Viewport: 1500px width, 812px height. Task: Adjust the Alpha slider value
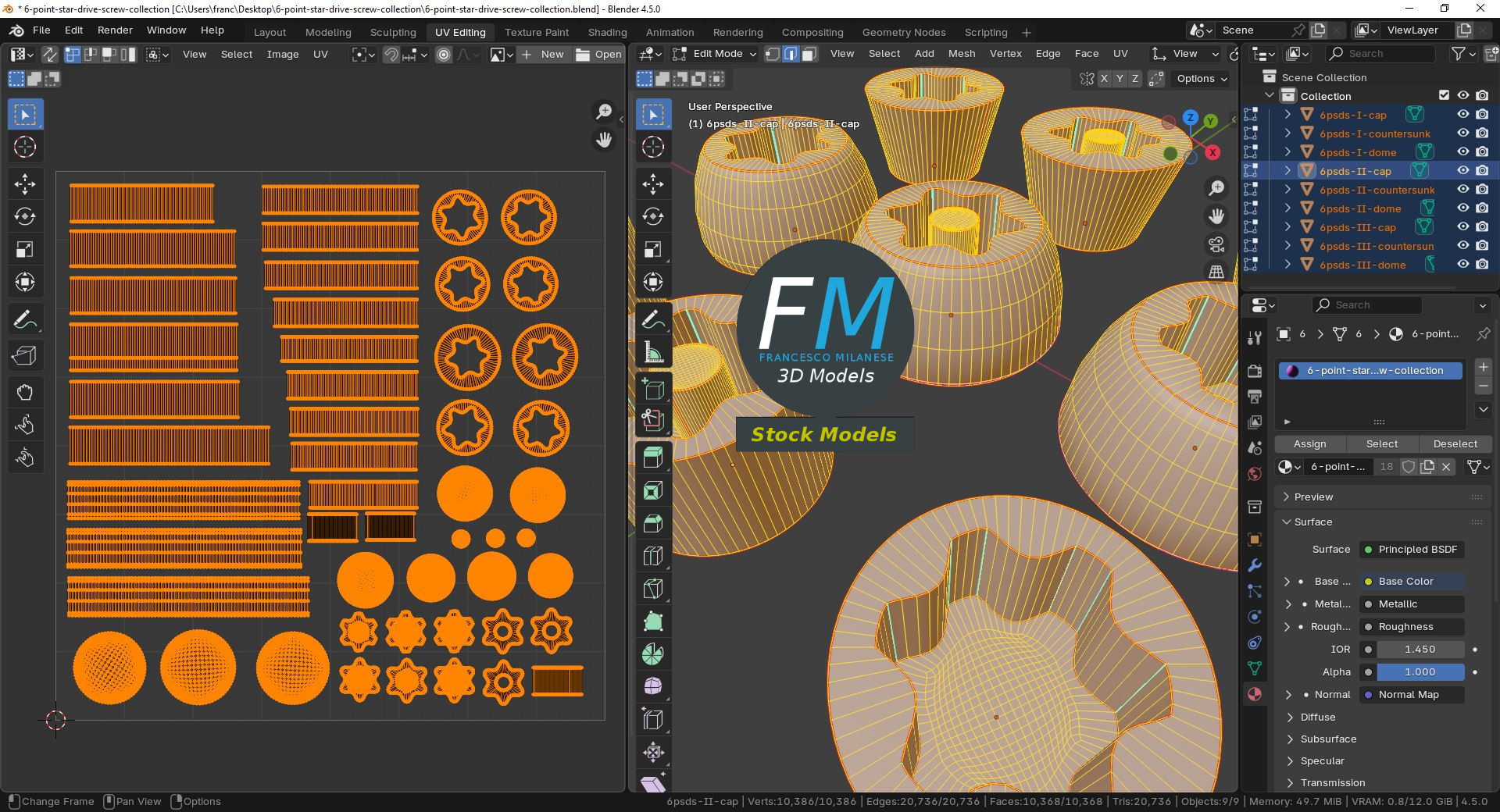1420,672
